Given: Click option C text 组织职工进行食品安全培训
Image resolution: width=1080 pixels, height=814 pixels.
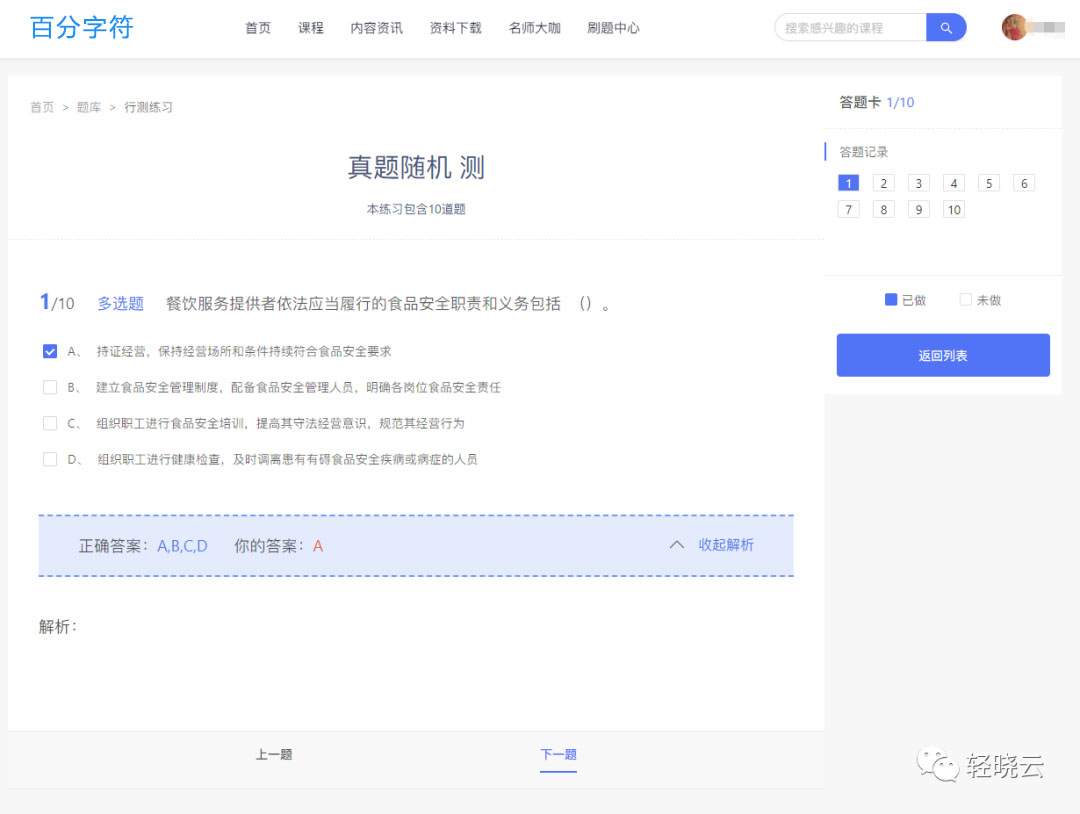Looking at the screenshot, I should pos(280,423).
